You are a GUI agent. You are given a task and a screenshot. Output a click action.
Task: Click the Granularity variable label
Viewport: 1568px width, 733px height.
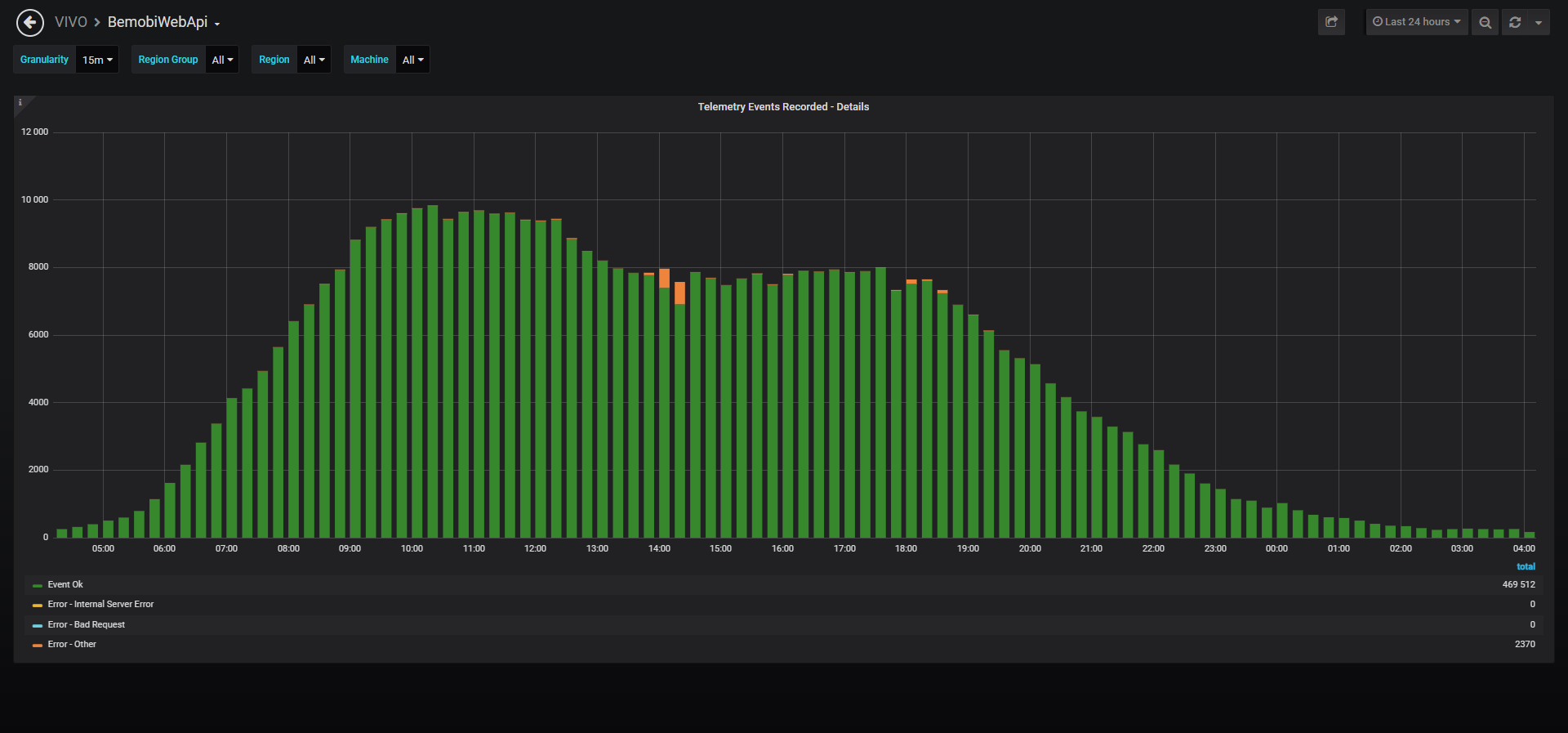[45, 60]
